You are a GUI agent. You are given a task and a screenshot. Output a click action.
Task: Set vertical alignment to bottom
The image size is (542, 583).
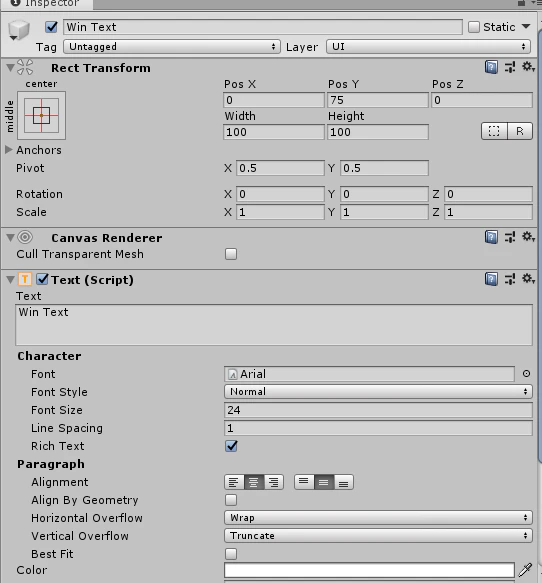pyautogui.click(x=343, y=482)
